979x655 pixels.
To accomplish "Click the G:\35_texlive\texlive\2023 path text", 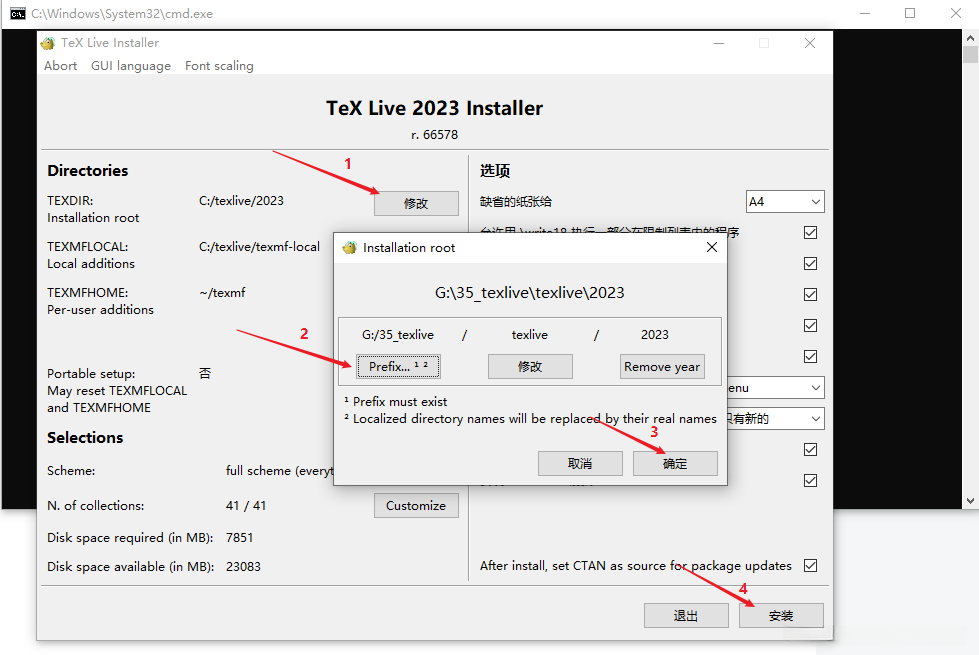I will point(529,293).
